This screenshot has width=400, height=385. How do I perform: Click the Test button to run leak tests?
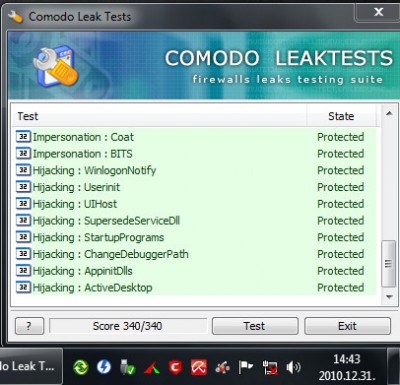[x=255, y=326]
